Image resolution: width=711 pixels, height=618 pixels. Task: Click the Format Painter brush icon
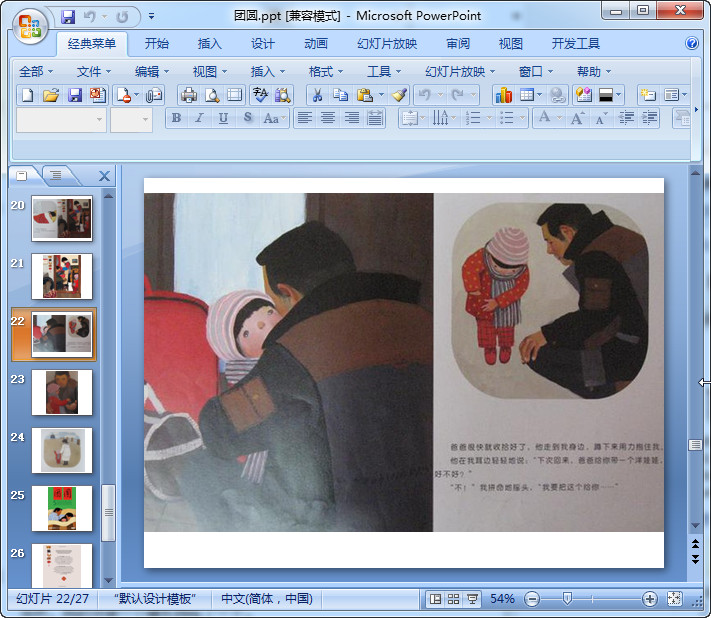[x=399, y=95]
